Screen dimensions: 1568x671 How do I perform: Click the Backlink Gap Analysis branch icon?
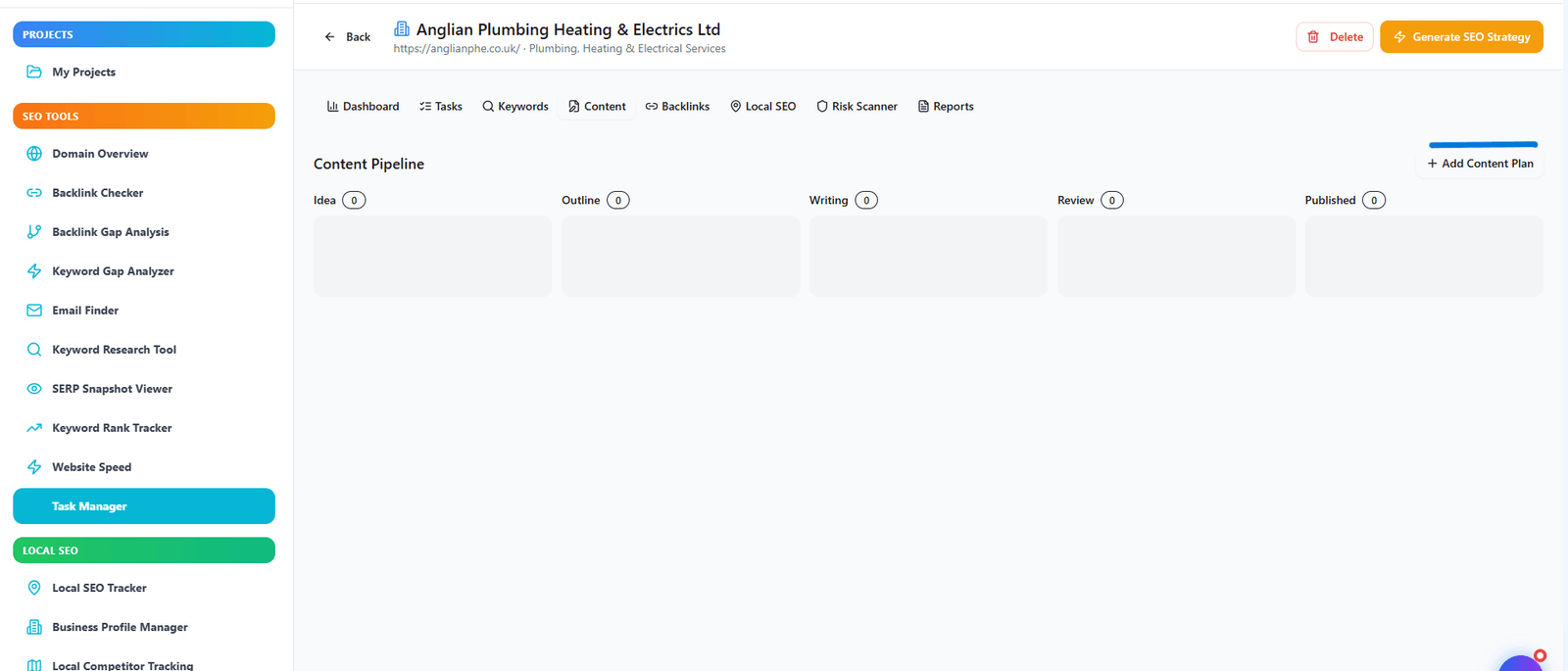(x=34, y=232)
